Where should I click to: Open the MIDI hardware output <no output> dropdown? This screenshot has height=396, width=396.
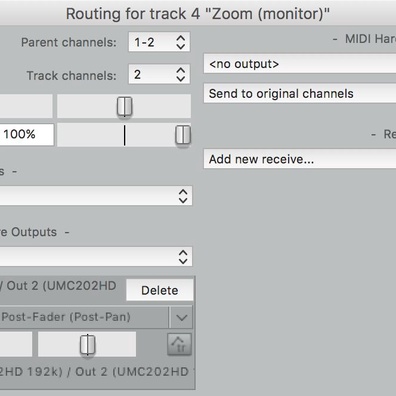click(300, 64)
